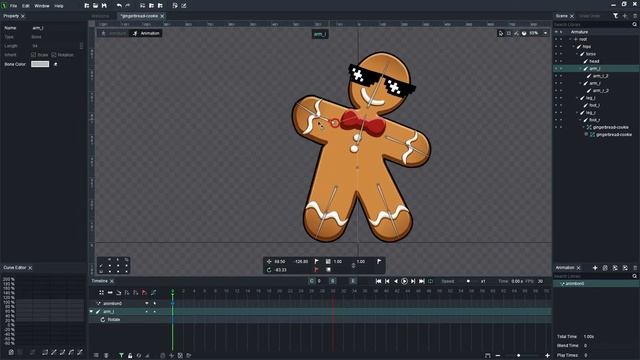The image size is (640, 360).
Task: Collapse the leg_r bone expander
Action: click(x=577, y=113)
